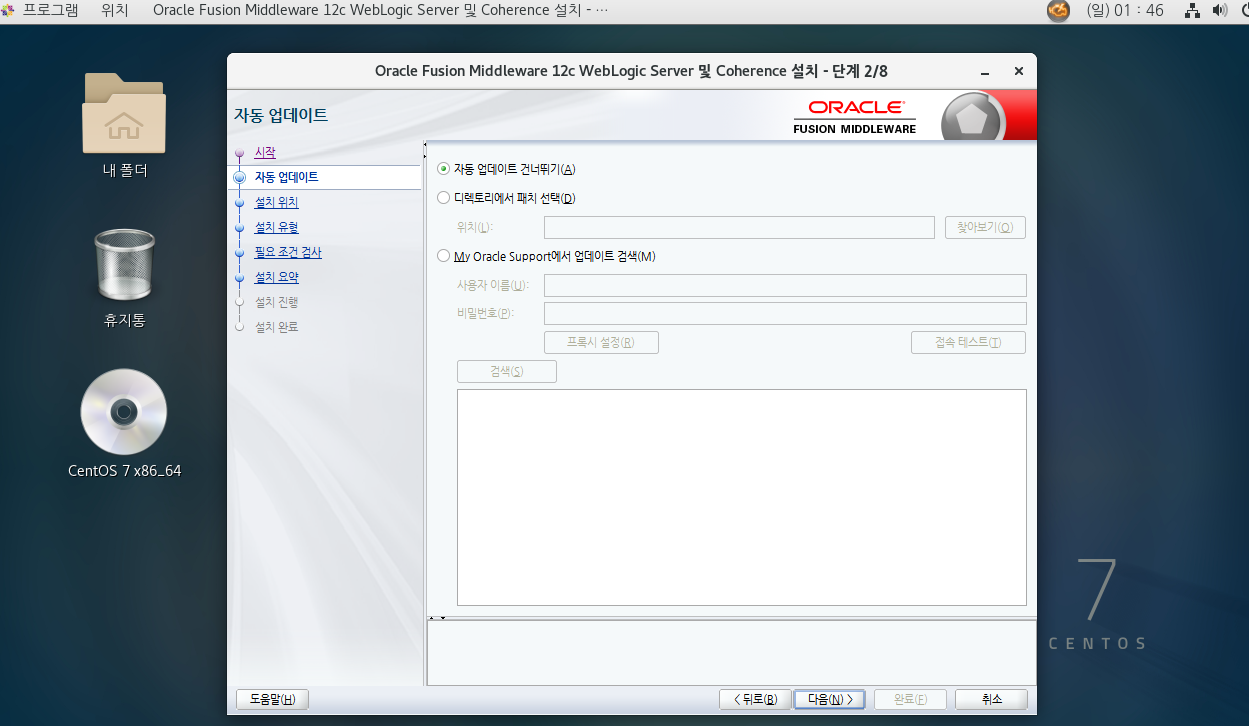Click the 설치 완료 step label

coord(276,327)
